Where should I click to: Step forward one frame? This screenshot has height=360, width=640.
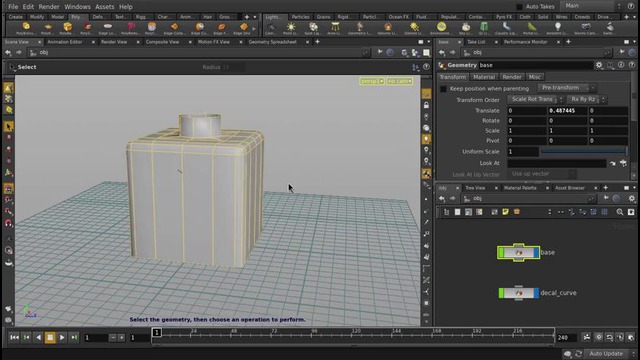74,338
